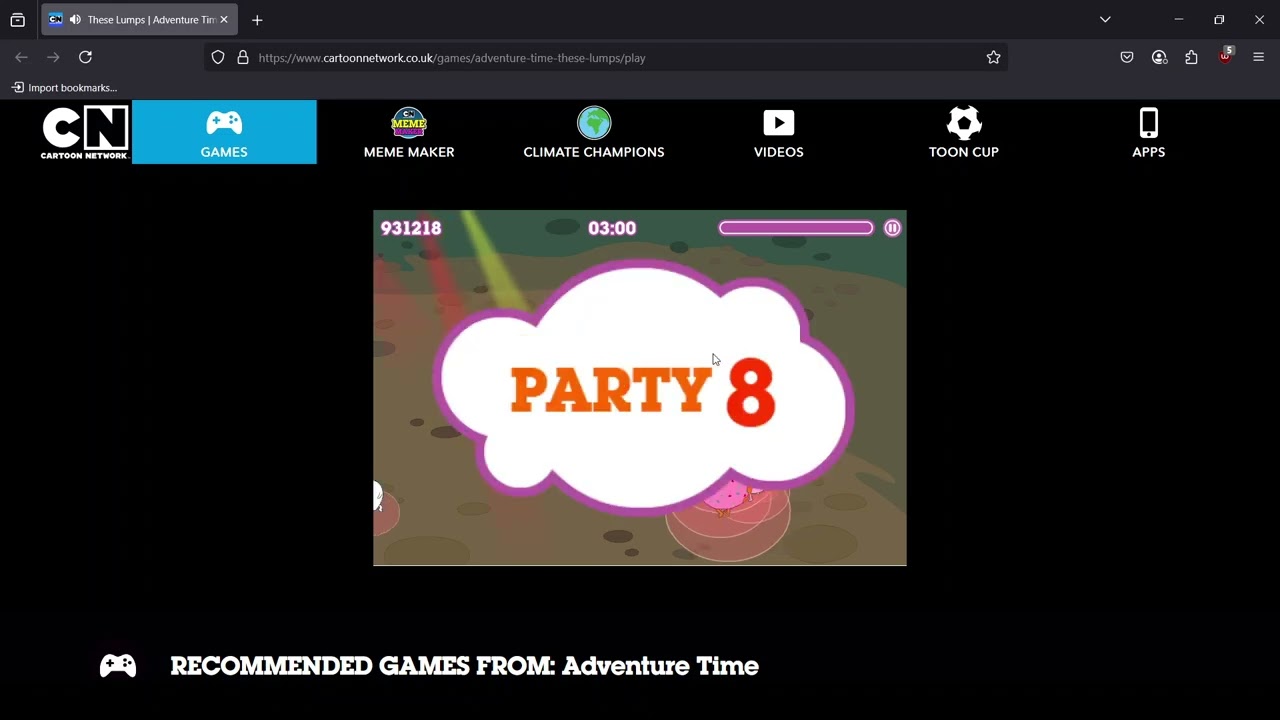Click the Recommended Games from Adventure Time heading

coord(464,666)
